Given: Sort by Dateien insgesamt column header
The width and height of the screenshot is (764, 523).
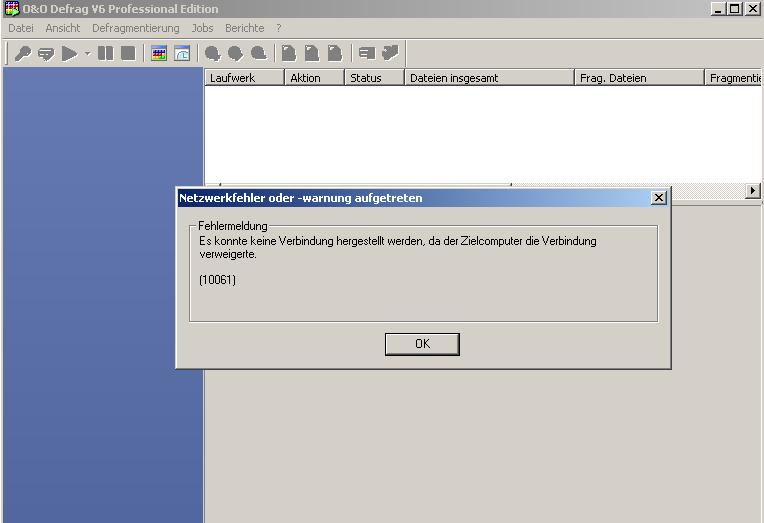Looking at the screenshot, I should point(489,78).
